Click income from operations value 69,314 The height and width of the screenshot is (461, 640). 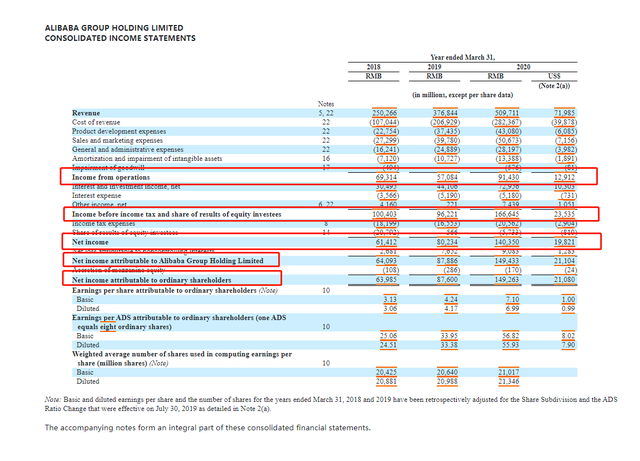386,177
